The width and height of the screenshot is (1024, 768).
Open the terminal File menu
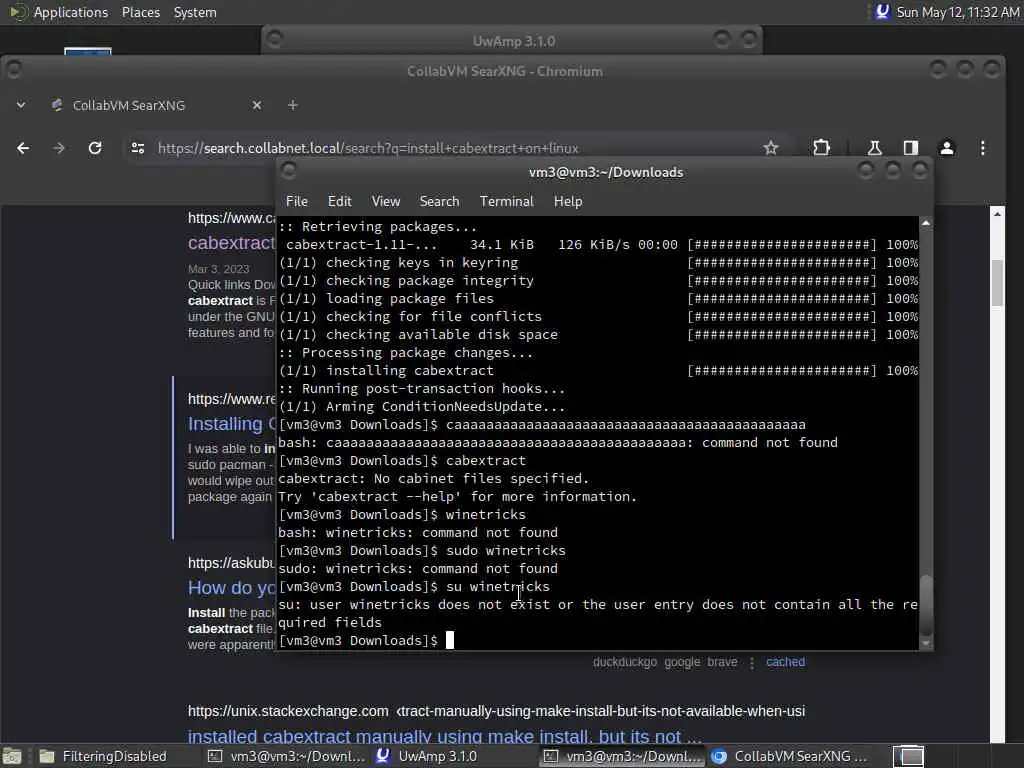pyautogui.click(x=296, y=201)
